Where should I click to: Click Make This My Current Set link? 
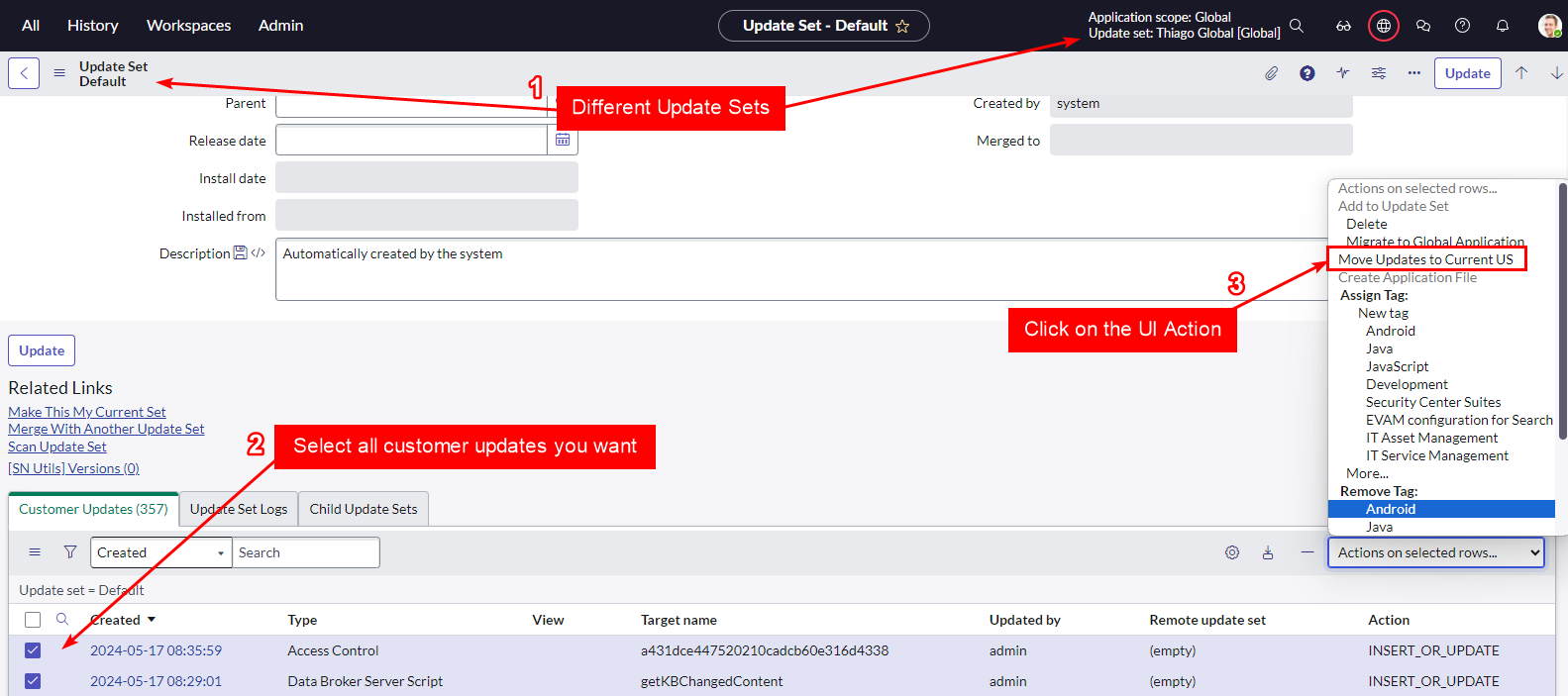[x=87, y=412]
